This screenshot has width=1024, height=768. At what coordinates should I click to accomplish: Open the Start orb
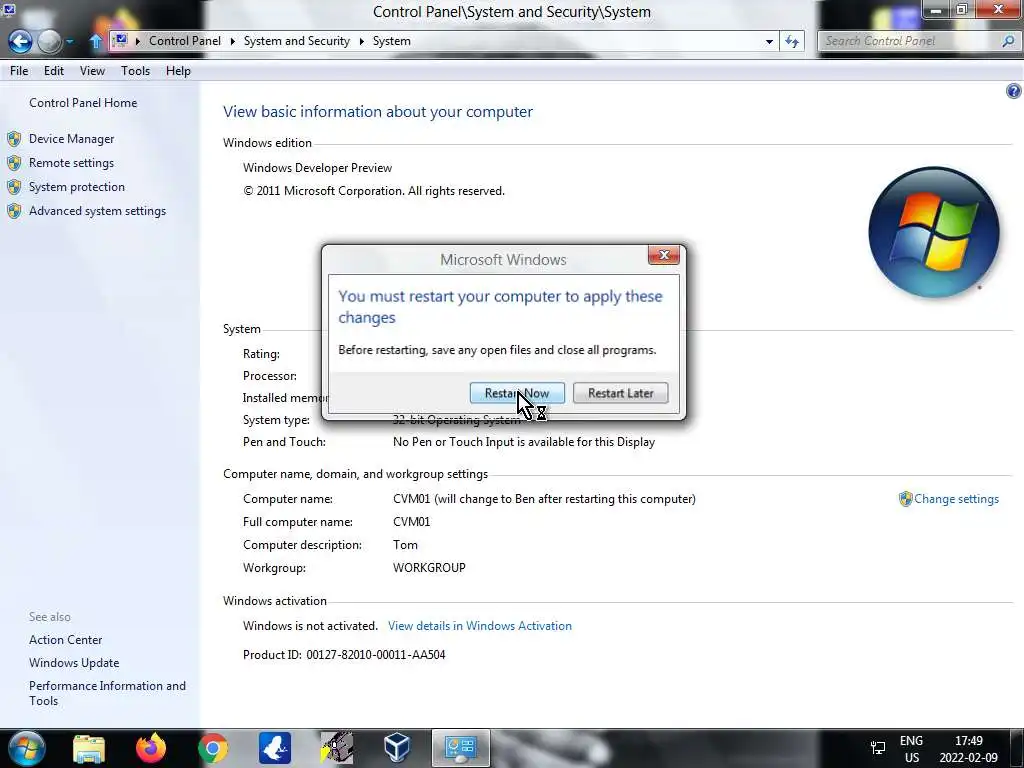coord(26,748)
